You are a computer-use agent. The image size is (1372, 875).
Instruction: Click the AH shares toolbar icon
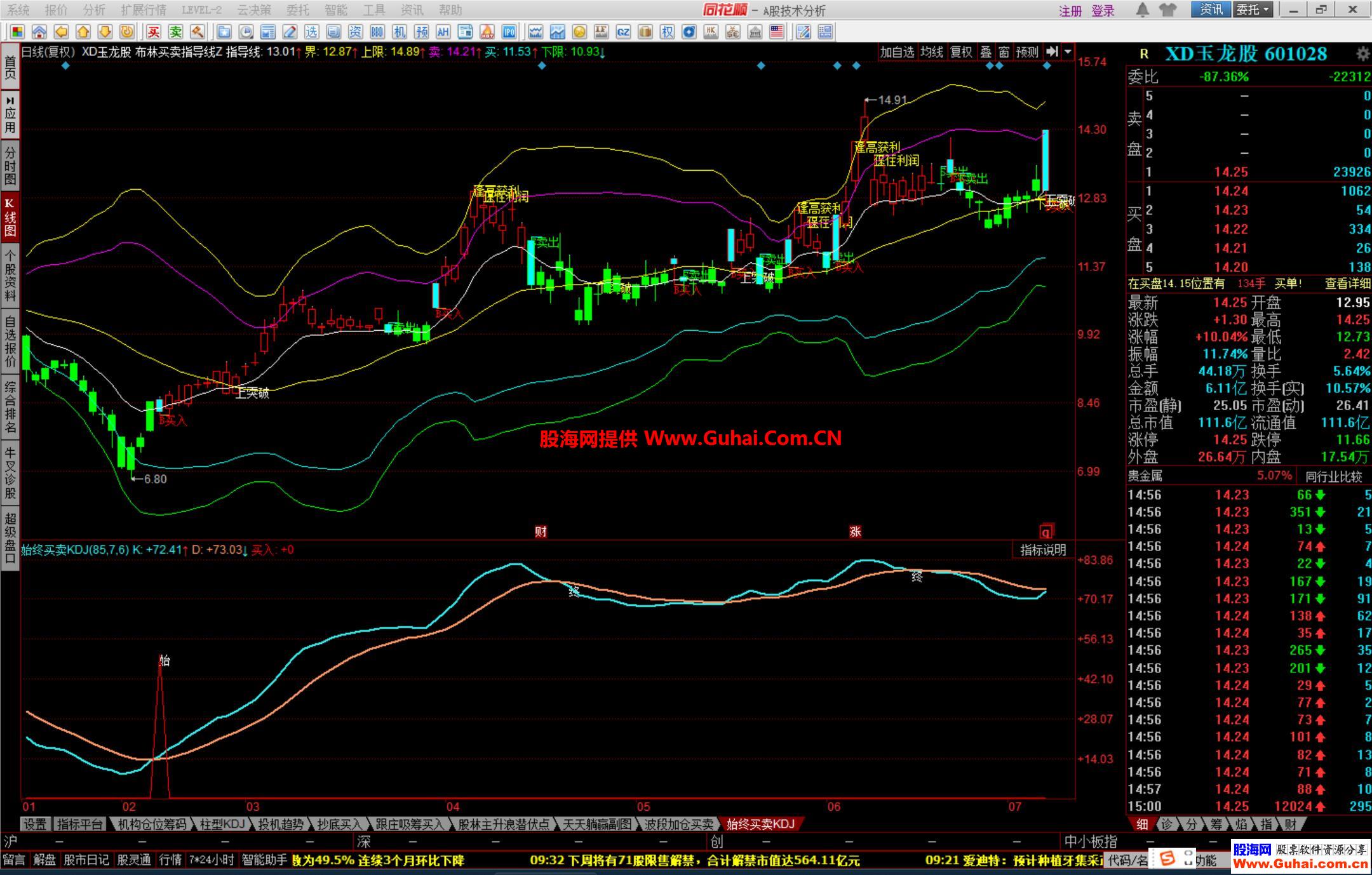click(443, 32)
